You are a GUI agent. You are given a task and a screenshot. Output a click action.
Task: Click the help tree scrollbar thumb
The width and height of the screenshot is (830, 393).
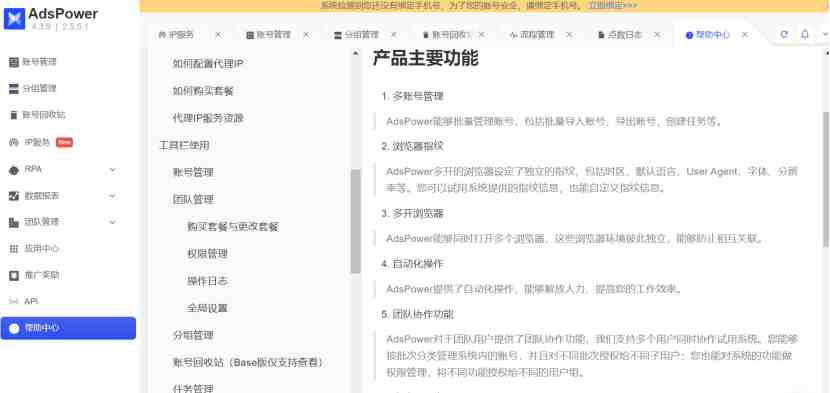(356, 221)
